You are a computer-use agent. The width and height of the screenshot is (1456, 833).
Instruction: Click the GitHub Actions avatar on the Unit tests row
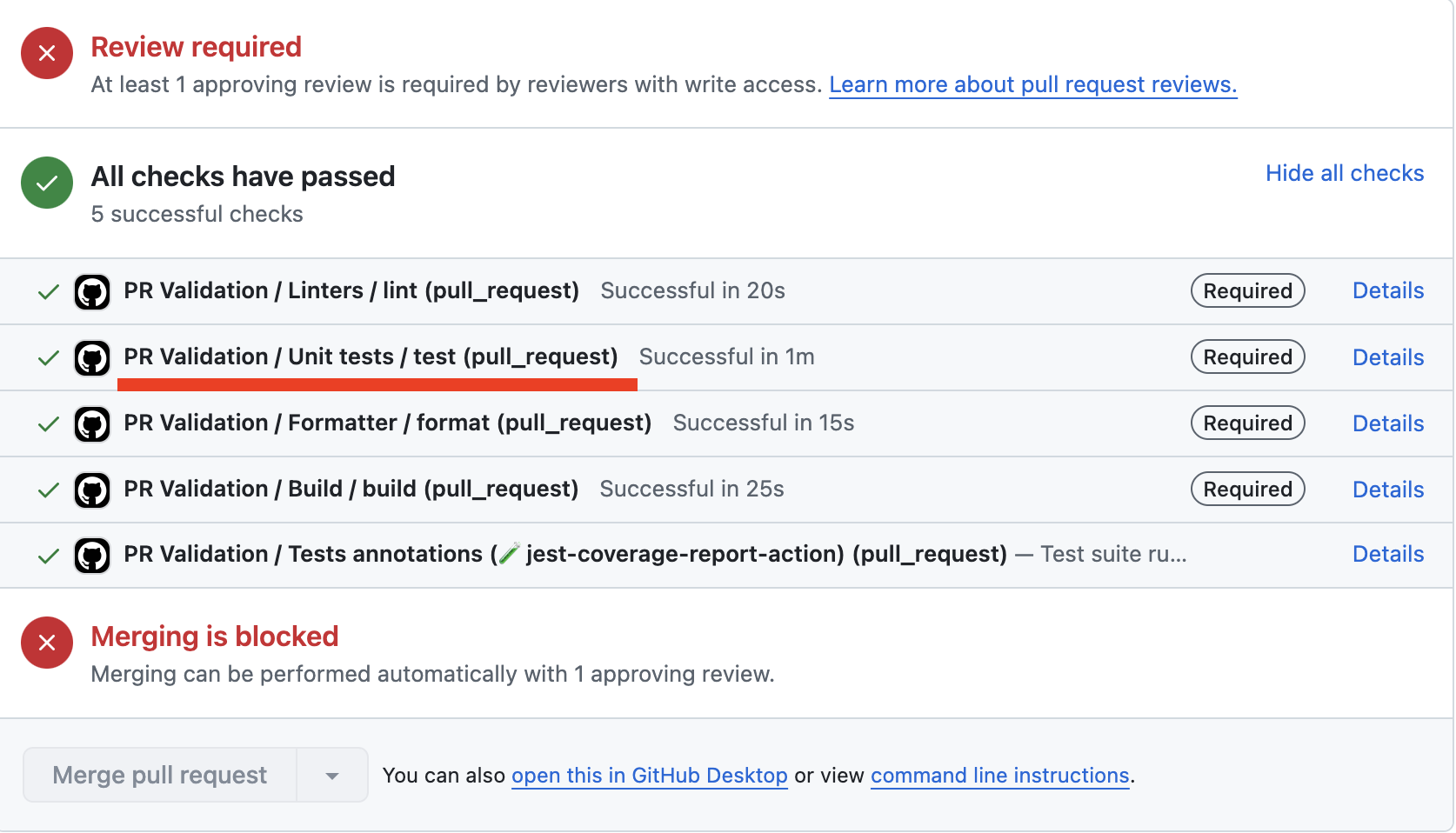coord(92,358)
